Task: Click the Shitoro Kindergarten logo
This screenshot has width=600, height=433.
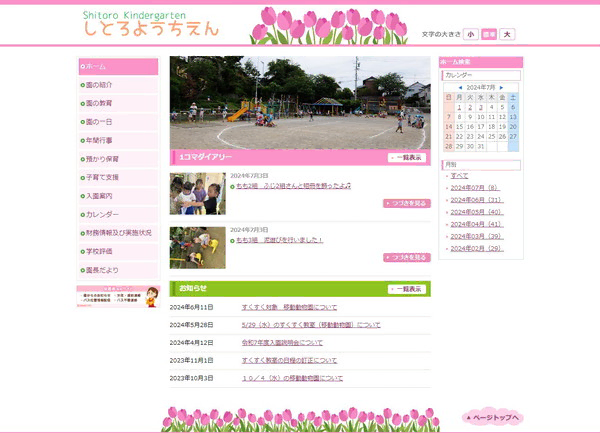Action: pyautogui.click(x=150, y=24)
